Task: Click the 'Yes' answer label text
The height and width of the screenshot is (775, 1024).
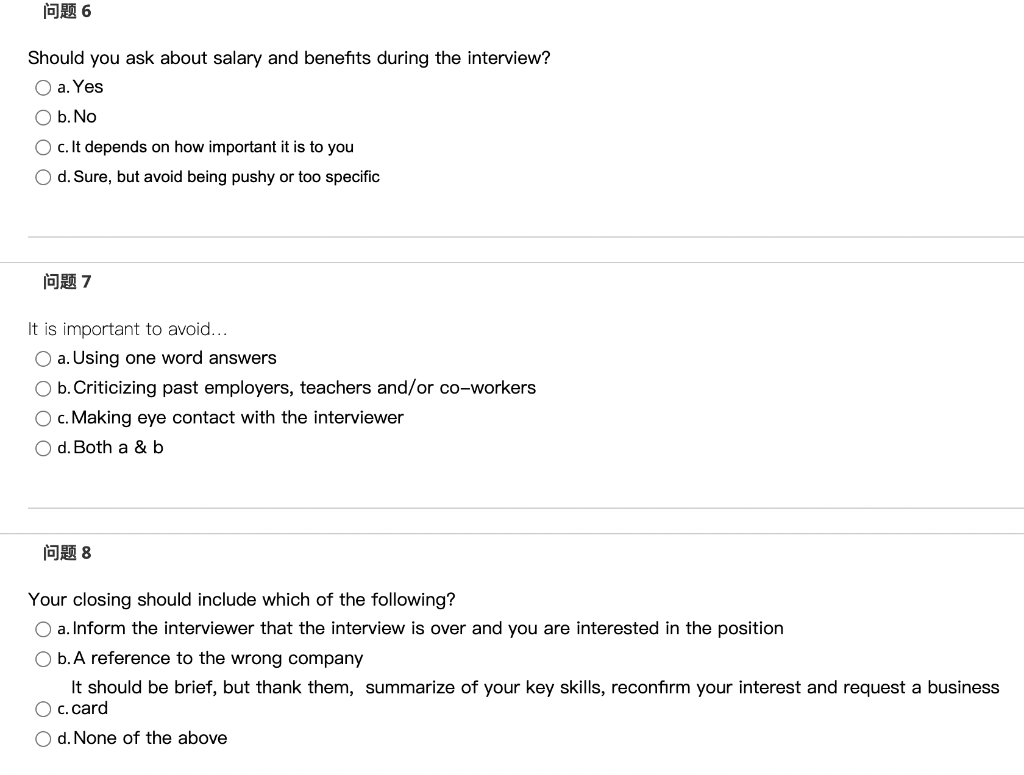Action: (88, 87)
